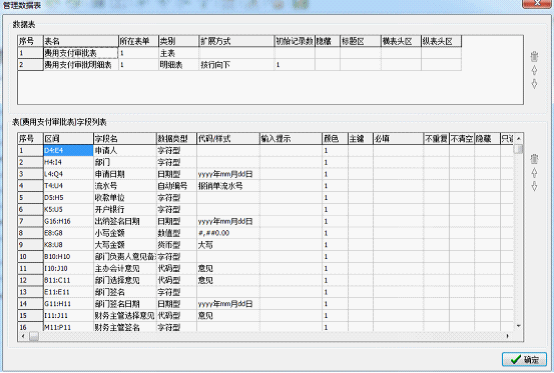Select the D4:E4 range cell
554x373 pixels.
[68, 150]
